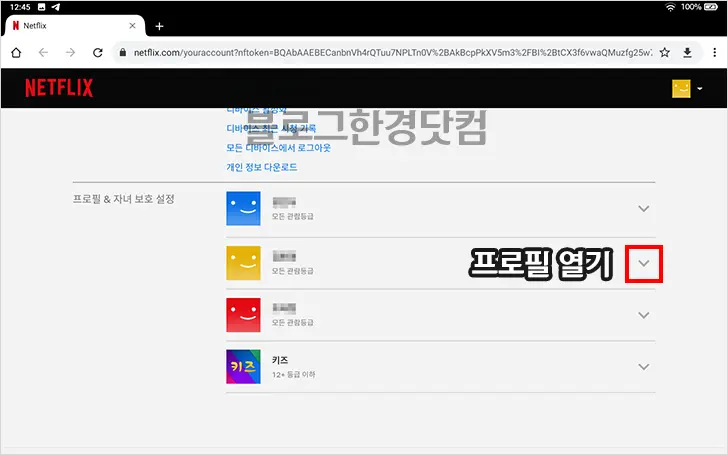The image size is (728, 455).
Task: Tap the 12:45 clock
Action: tap(20, 7)
